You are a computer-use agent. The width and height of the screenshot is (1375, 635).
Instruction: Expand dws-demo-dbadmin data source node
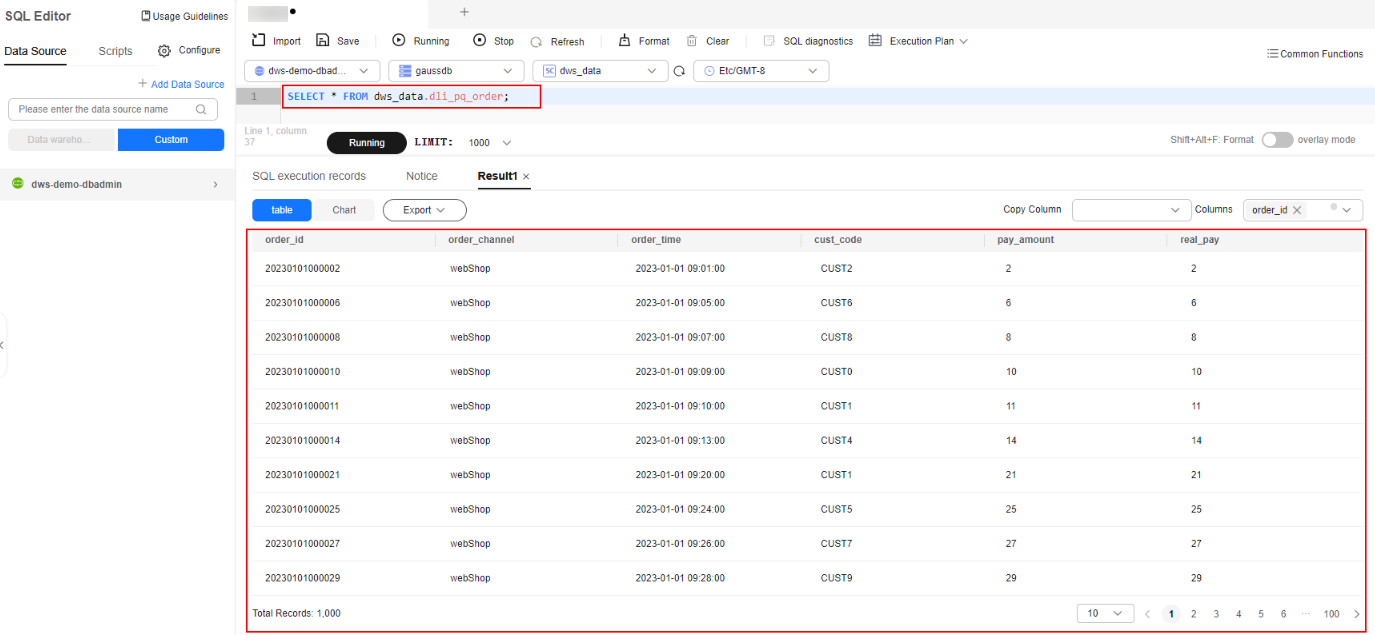pyautogui.click(x=215, y=184)
